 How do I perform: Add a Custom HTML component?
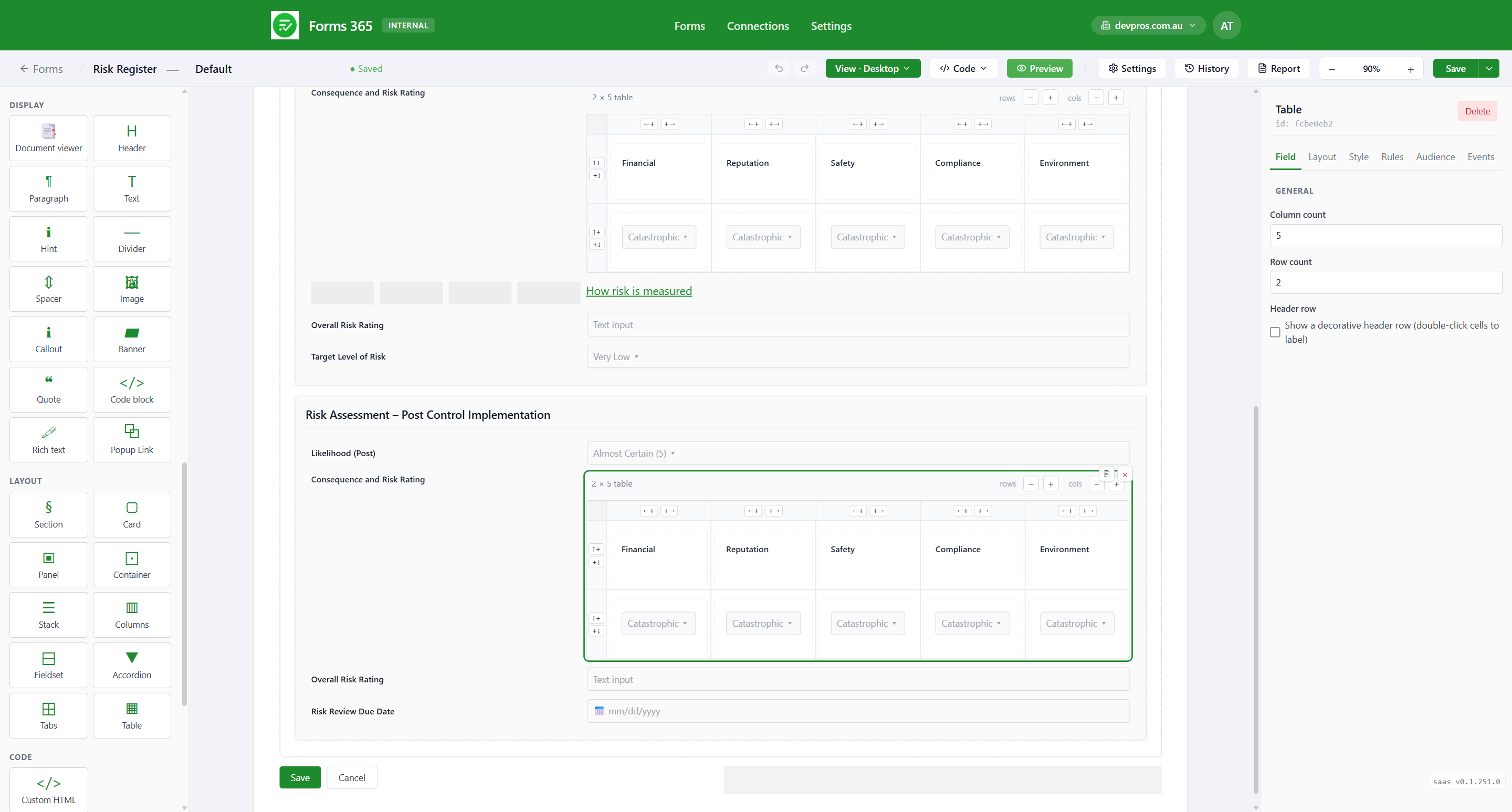(49, 790)
